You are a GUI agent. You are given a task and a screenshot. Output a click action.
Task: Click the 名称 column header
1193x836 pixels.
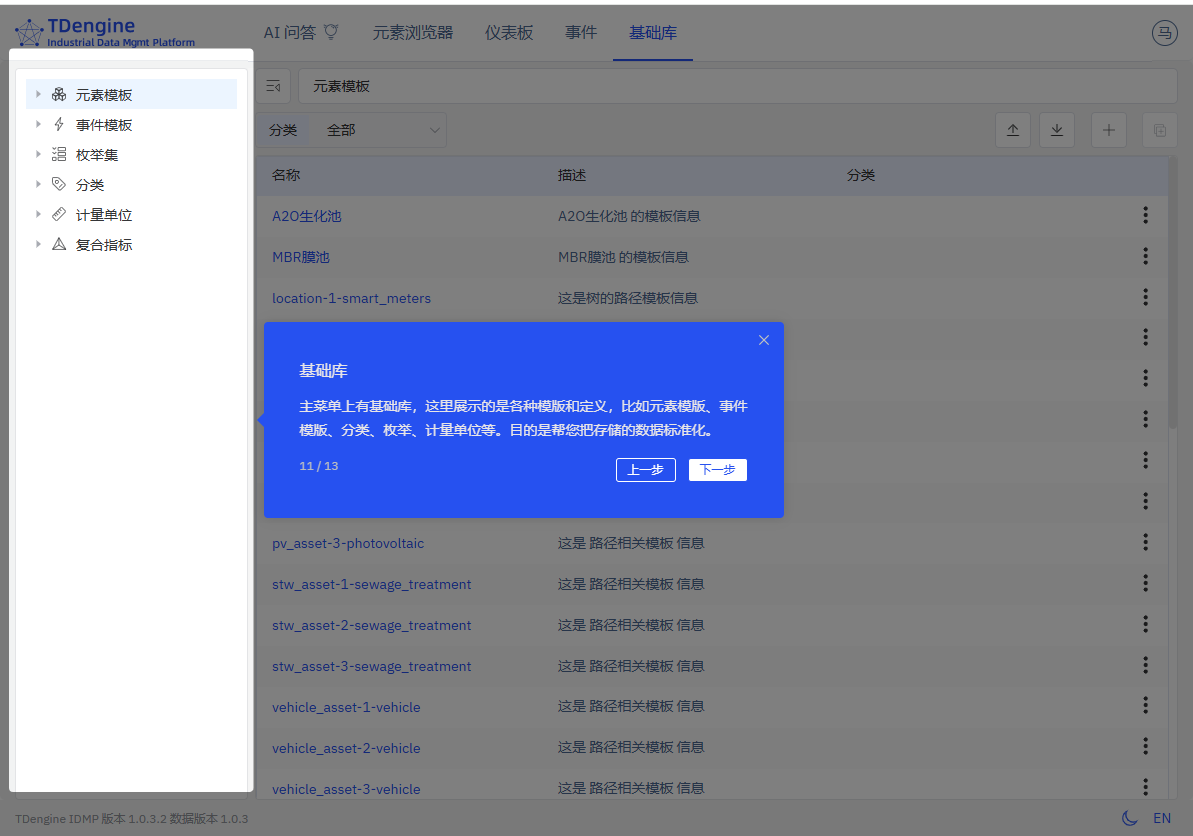(286, 175)
